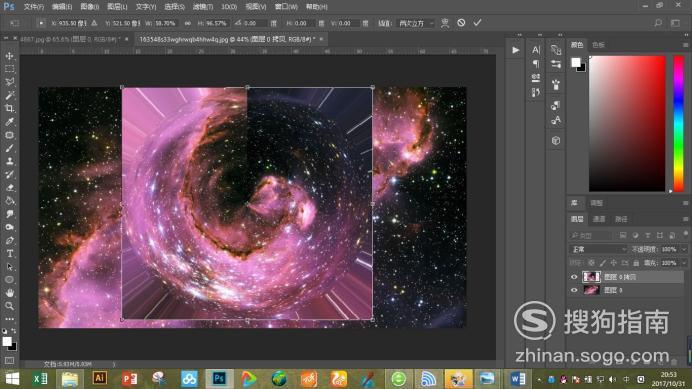The image size is (692, 389).
Task: Select the Crop tool
Action: point(9,109)
